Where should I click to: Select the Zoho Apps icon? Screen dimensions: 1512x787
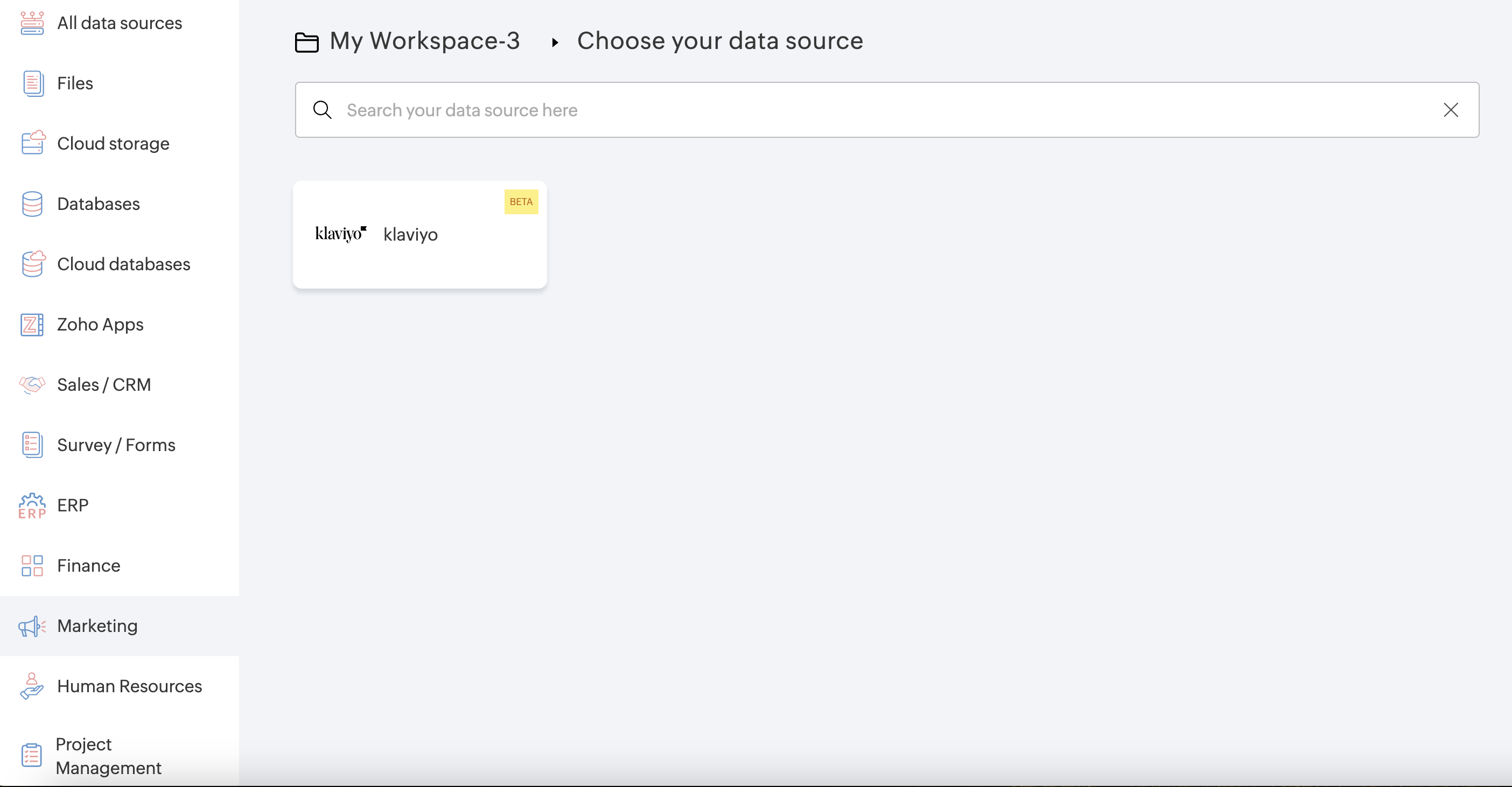[32, 325]
